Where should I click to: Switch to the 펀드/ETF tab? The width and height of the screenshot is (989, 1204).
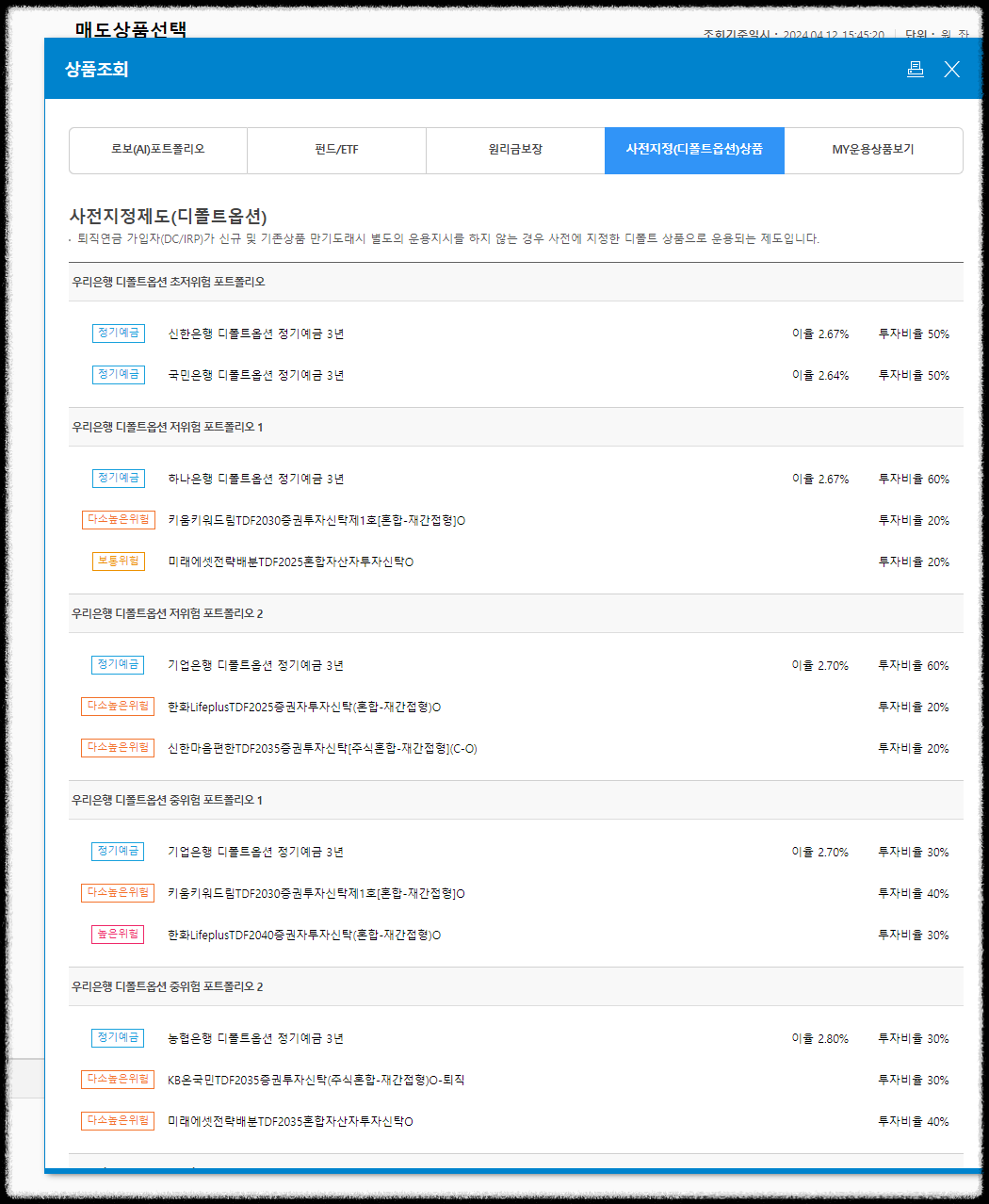click(x=335, y=150)
